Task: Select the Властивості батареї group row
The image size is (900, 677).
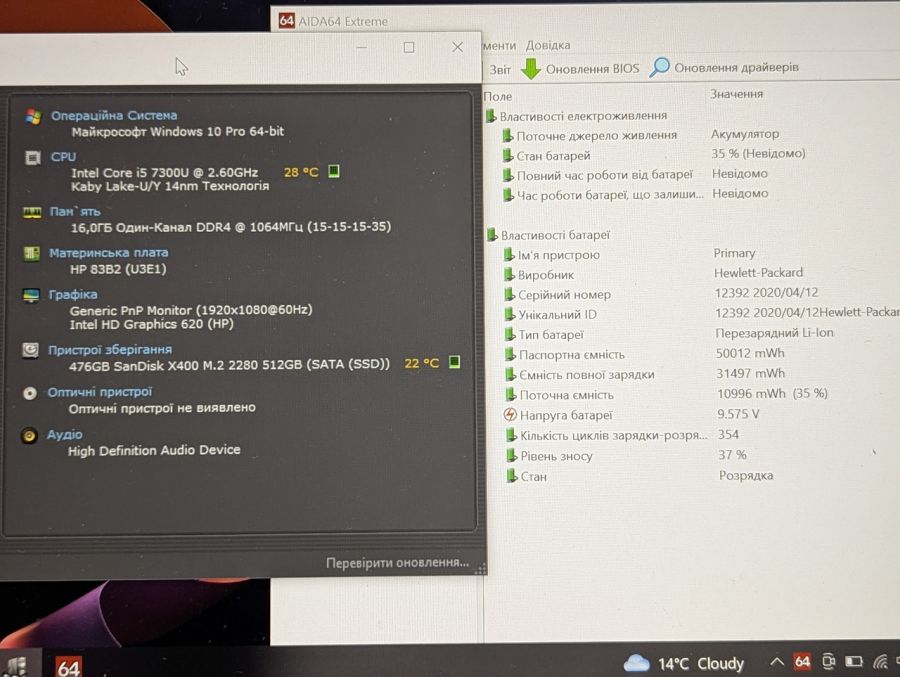Action: [x=549, y=235]
